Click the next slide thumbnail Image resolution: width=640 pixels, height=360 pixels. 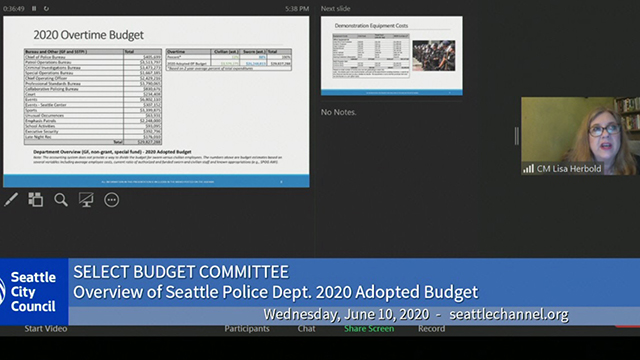click(x=391, y=56)
